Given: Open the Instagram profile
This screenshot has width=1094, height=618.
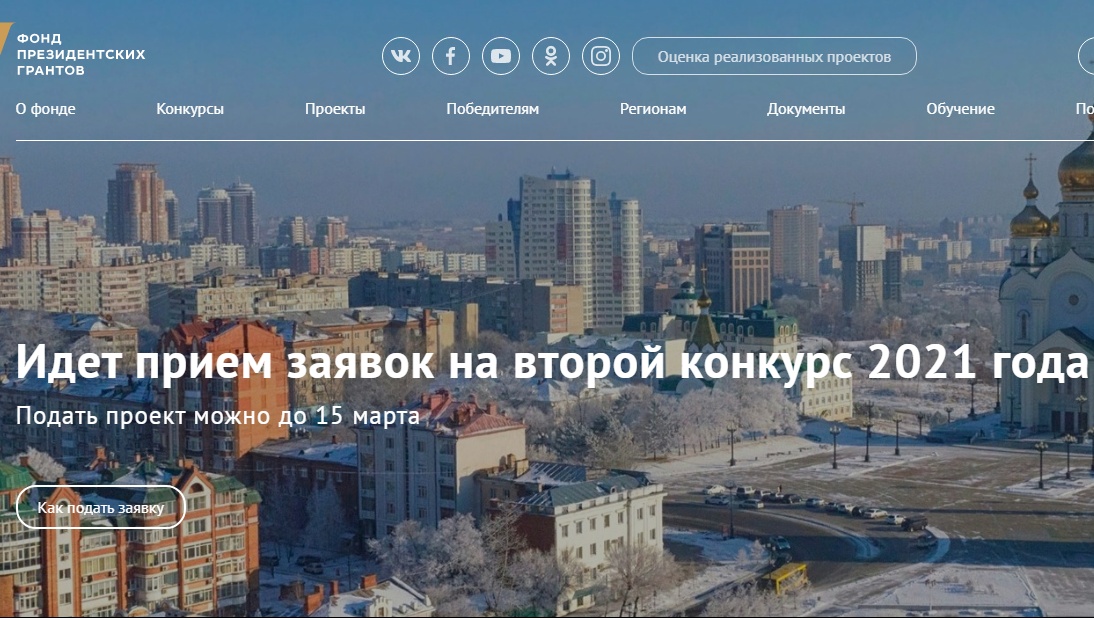Looking at the screenshot, I should 601,56.
